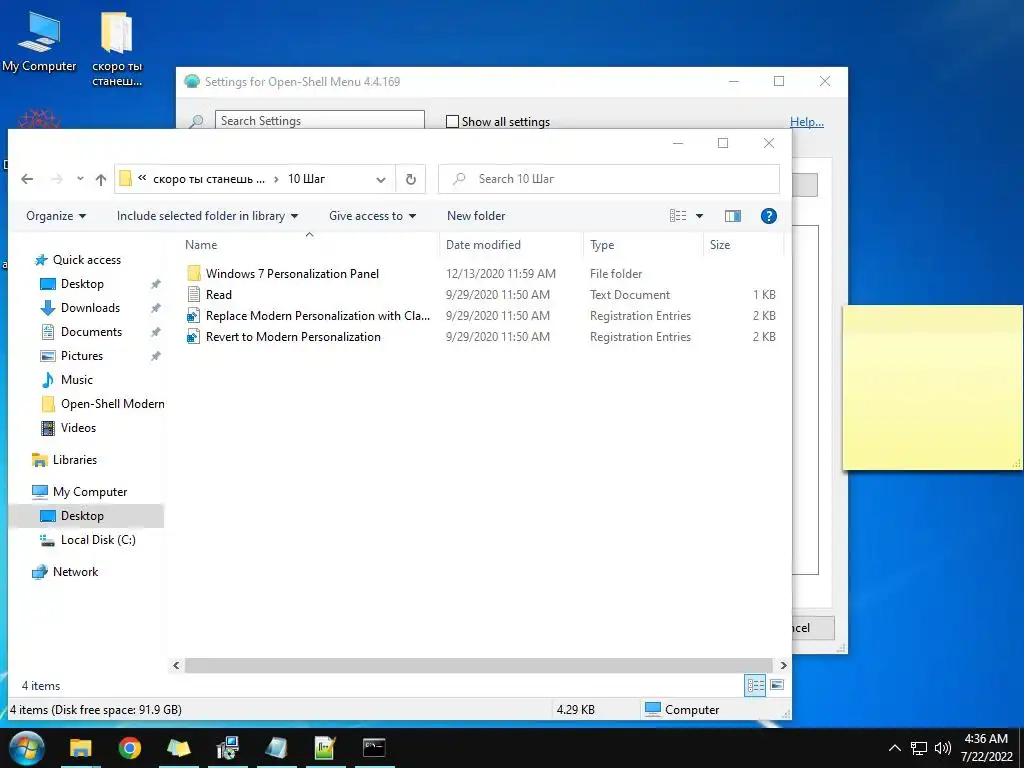Click the breadcrumb chevron before 10 Шаг

coord(276,179)
